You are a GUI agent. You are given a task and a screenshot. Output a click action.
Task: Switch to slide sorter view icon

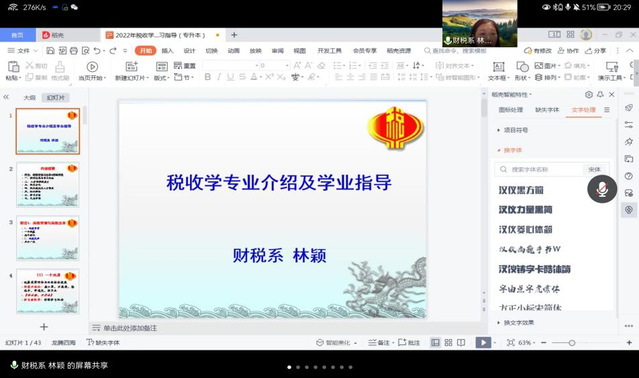click(x=448, y=343)
